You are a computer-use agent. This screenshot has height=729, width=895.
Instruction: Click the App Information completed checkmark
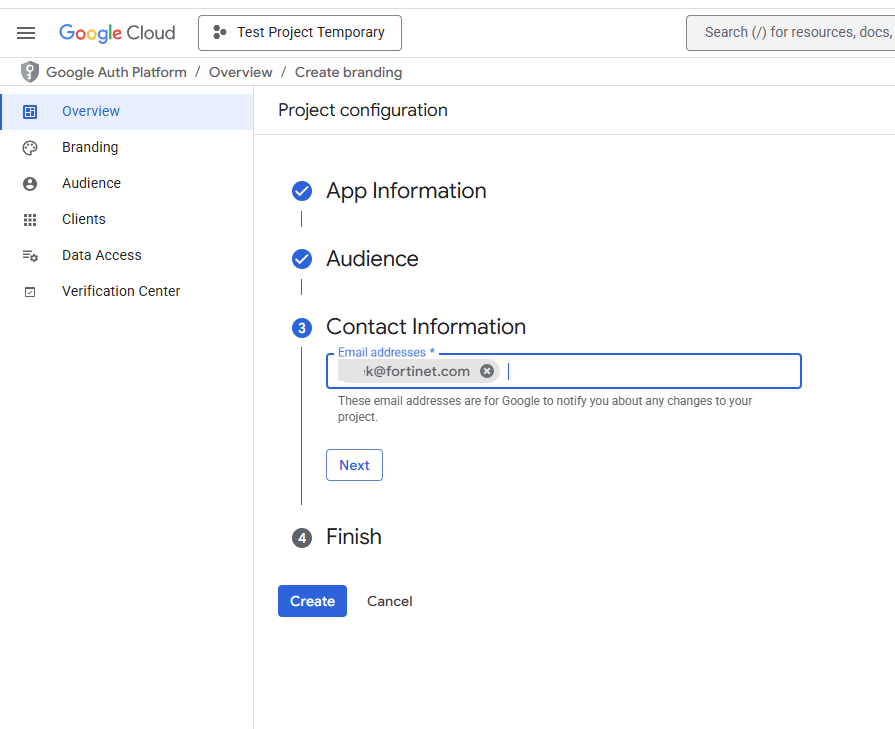(x=302, y=190)
